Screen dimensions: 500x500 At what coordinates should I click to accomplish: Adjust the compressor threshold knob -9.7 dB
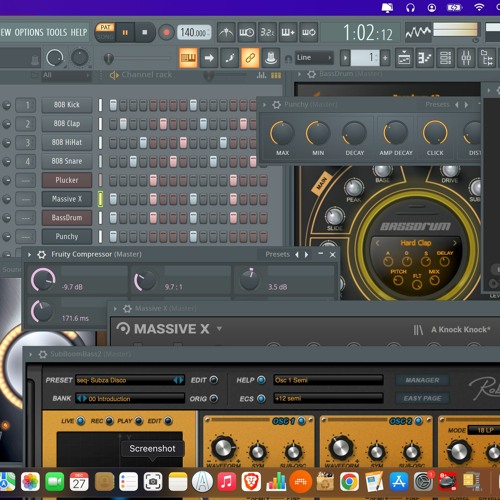click(43, 279)
